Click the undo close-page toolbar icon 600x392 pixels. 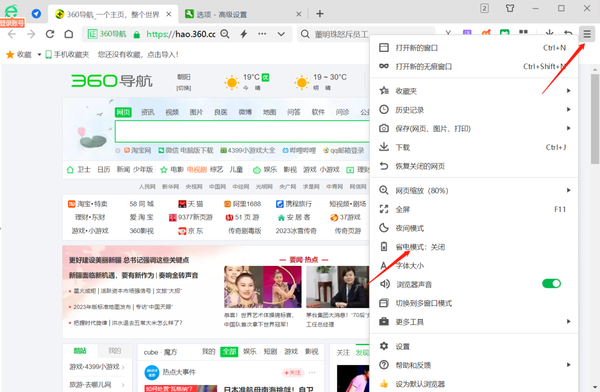click(568, 33)
